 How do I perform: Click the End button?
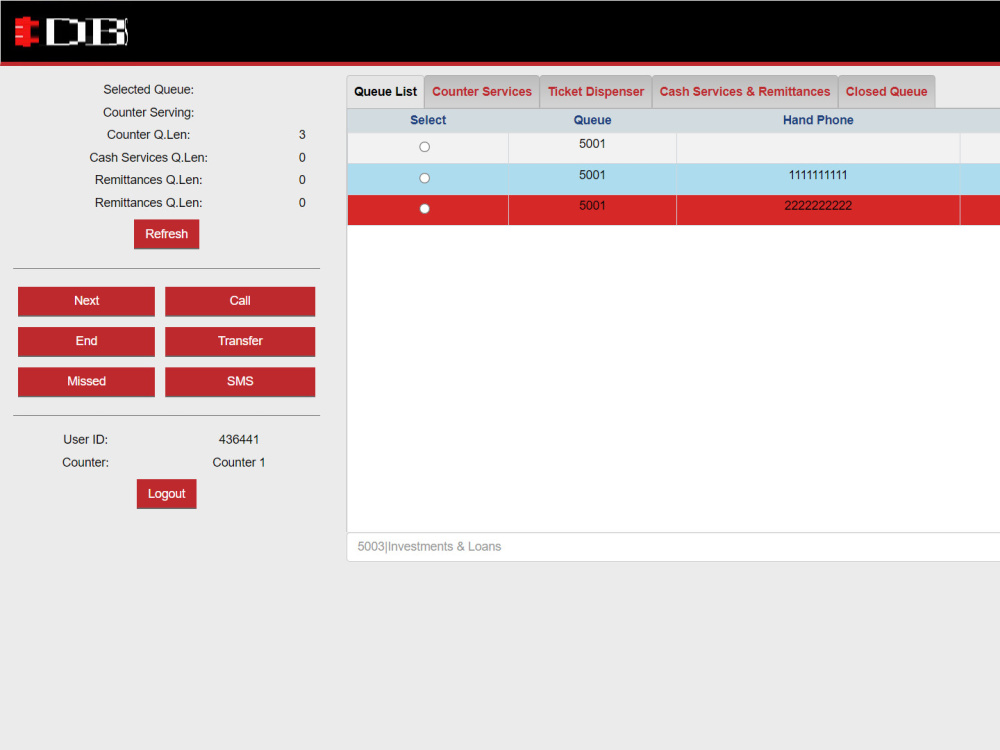[86, 341]
